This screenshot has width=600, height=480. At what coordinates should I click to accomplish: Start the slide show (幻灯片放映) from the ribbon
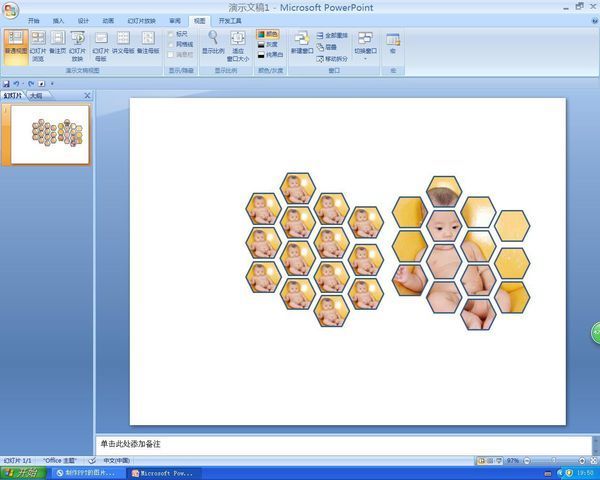[x=78, y=45]
